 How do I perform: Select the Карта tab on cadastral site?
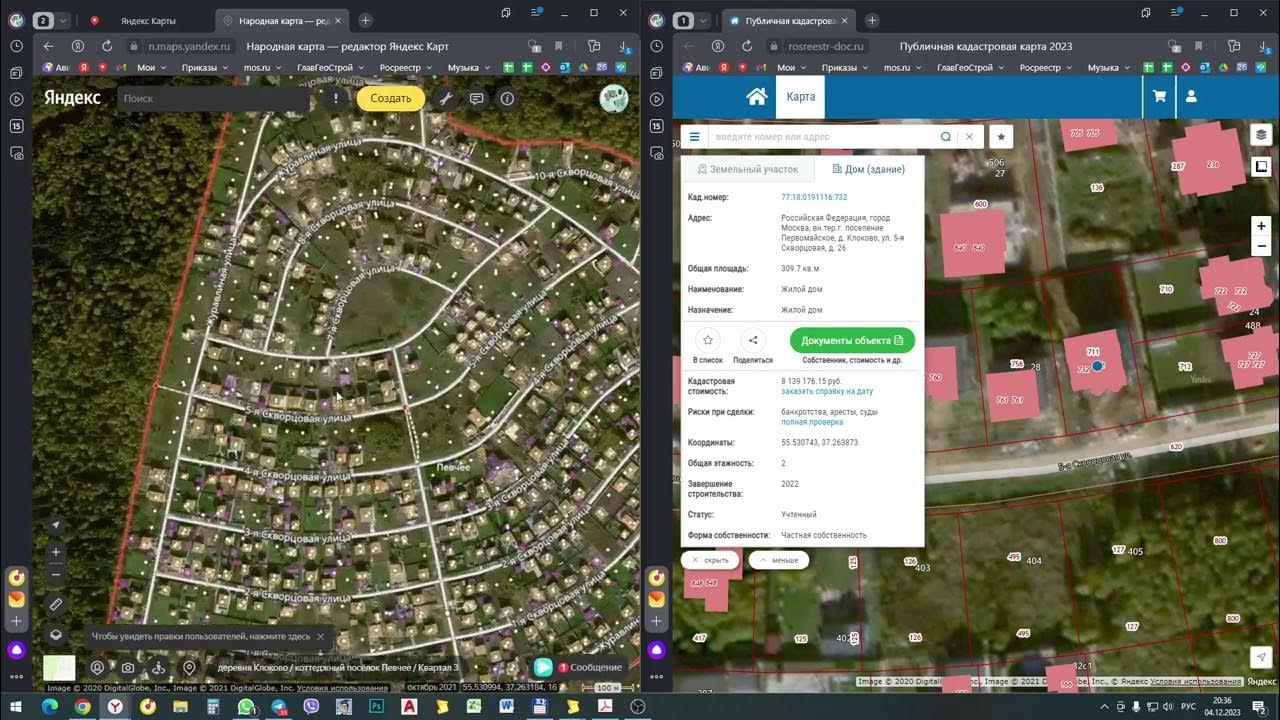coord(800,97)
